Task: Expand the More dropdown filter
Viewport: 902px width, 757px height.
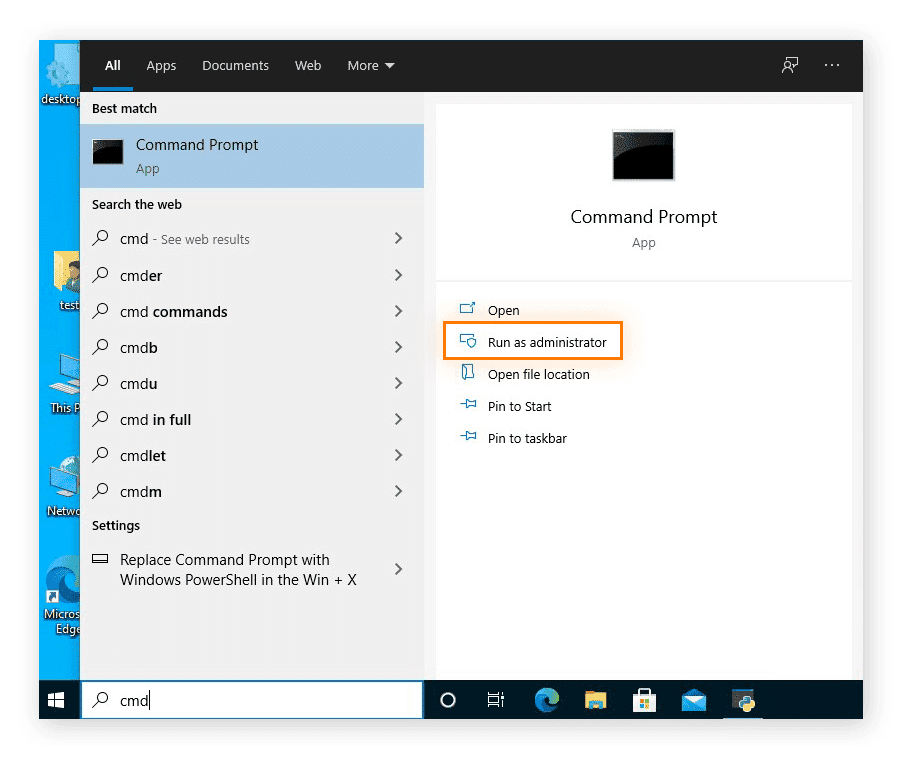Action: click(x=370, y=66)
